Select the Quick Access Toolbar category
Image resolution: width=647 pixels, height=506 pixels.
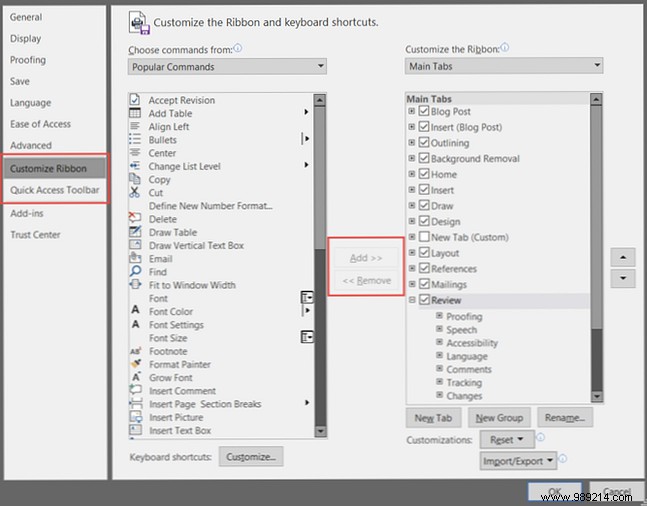click(x=54, y=190)
